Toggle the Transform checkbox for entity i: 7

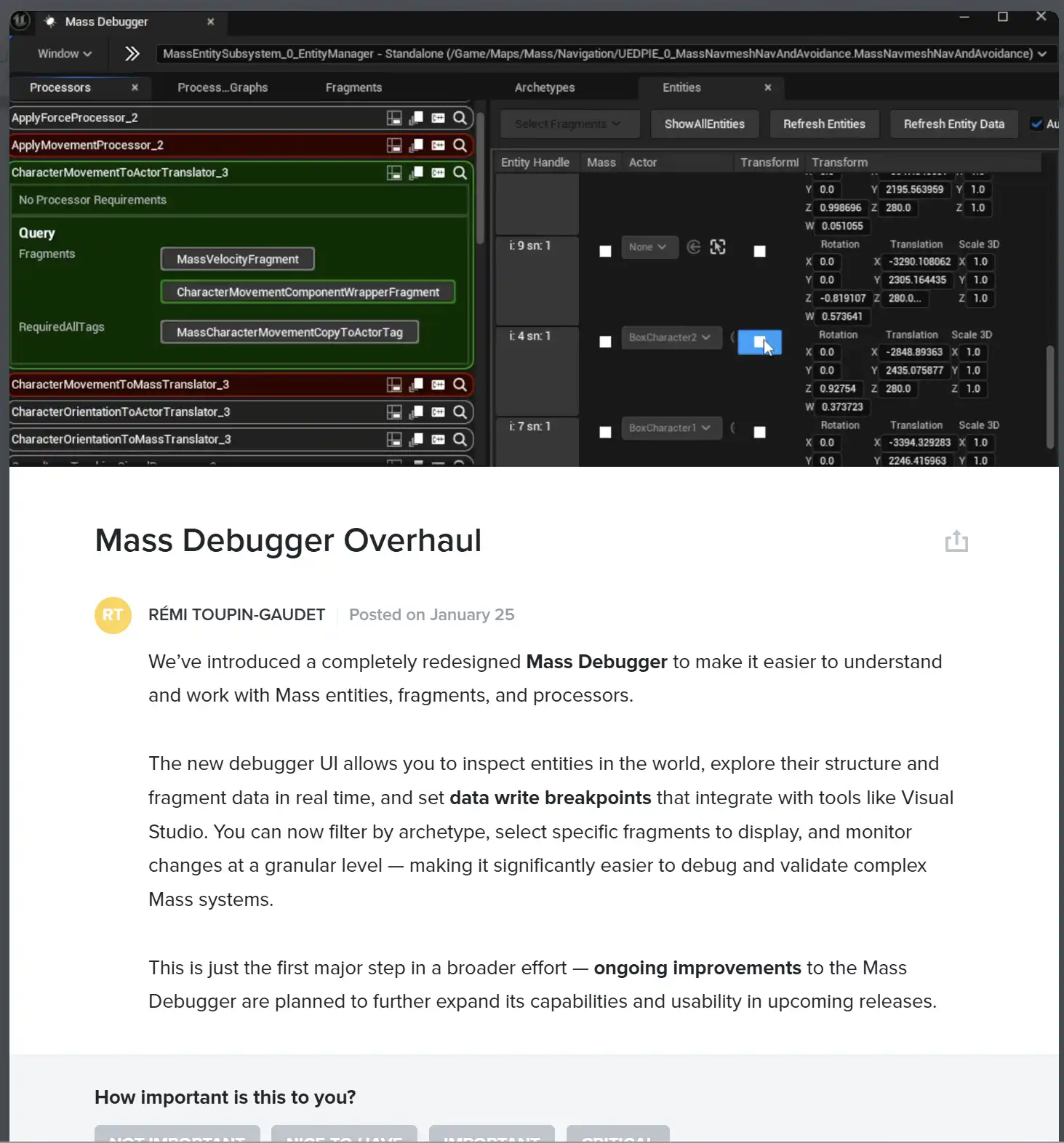(x=759, y=433)
